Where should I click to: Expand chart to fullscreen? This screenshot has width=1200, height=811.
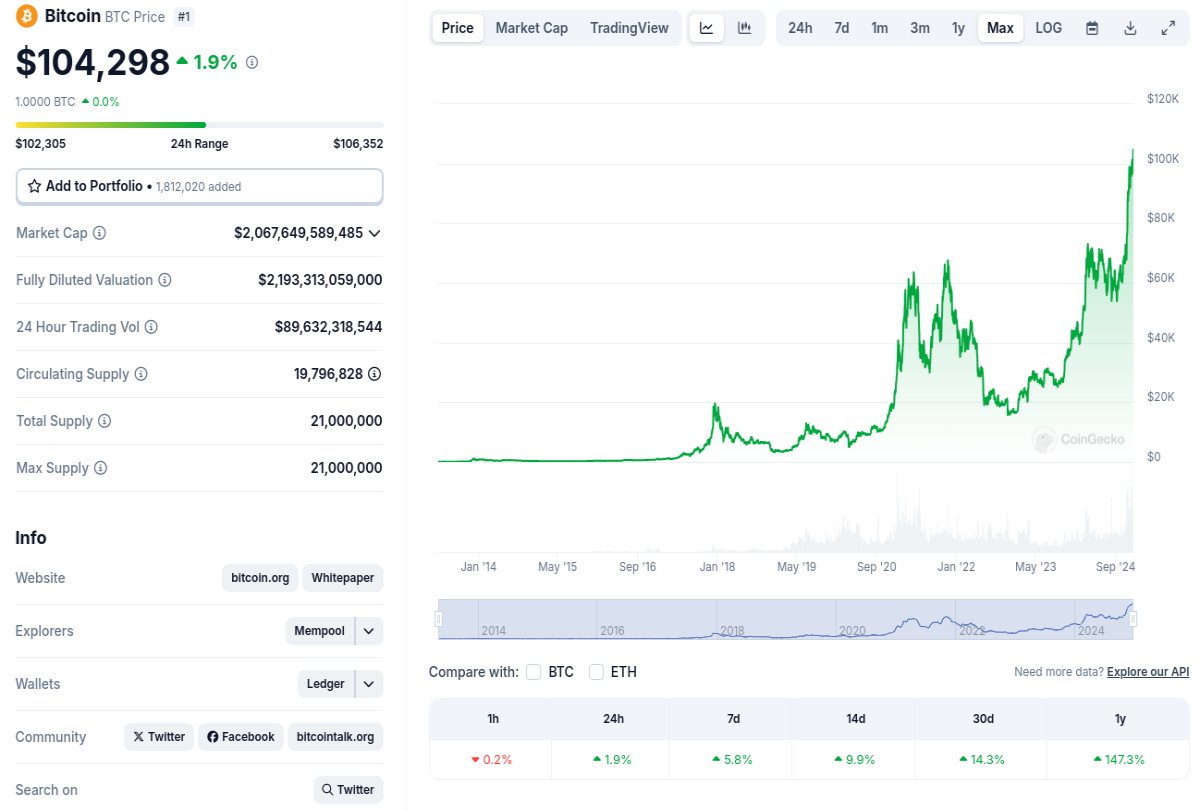[x=1168, y=28]
